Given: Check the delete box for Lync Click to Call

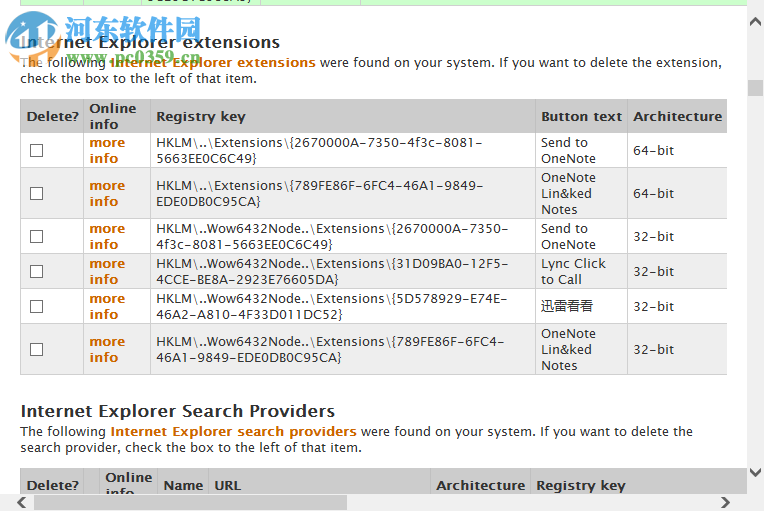Looking at the screenshot, I should (37, 272).
